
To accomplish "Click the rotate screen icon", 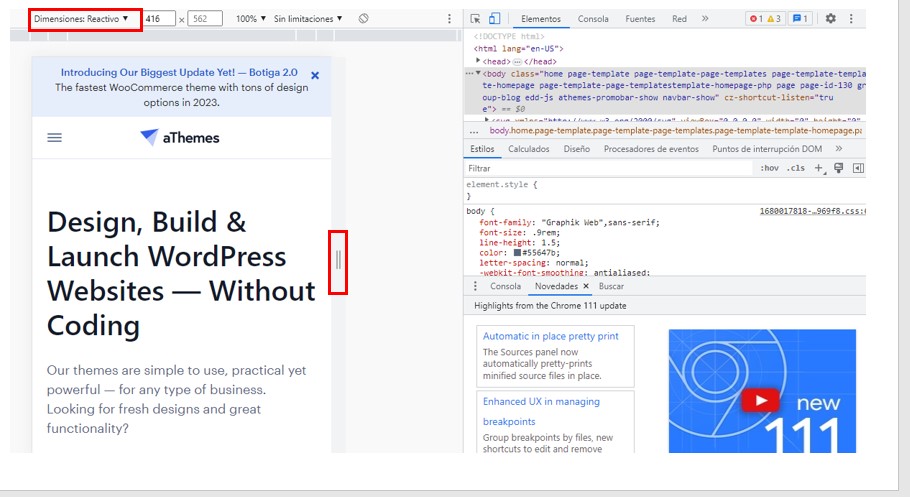I will point(363,19).
